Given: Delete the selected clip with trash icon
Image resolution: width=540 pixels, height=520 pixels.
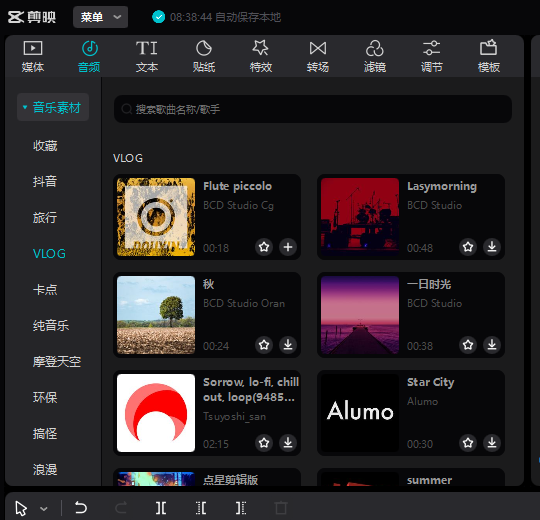Looking at the screenshot, I should 281,508.
